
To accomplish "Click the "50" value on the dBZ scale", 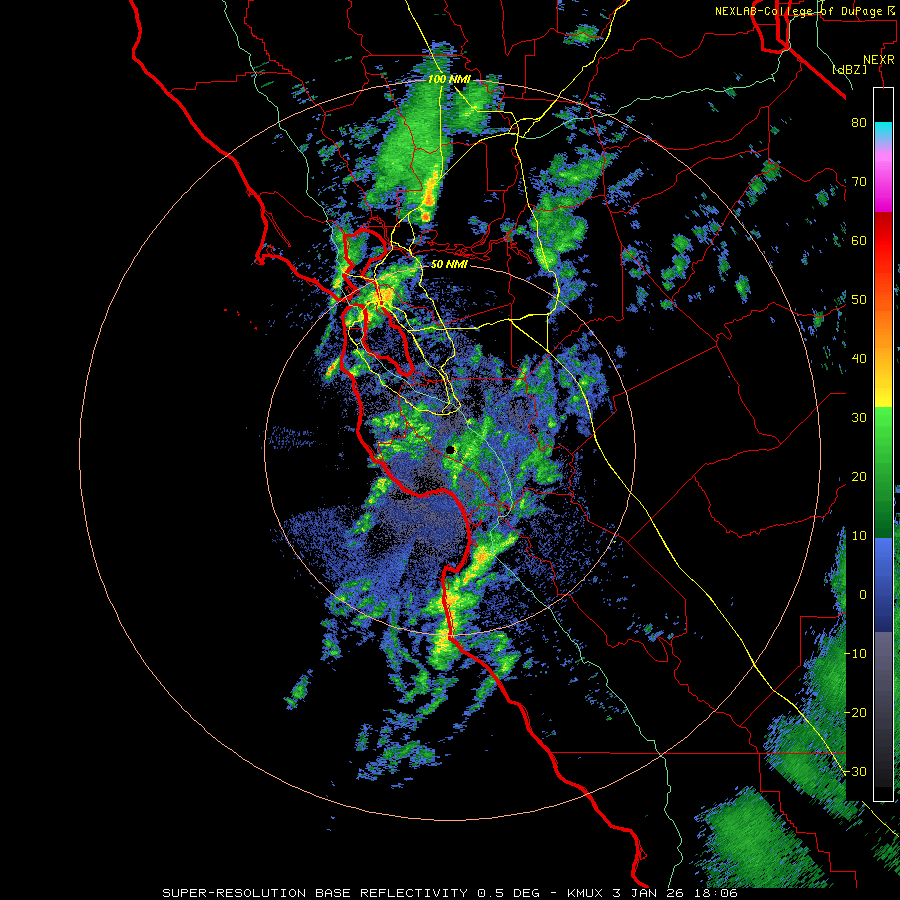I will [x=859, y=300].
